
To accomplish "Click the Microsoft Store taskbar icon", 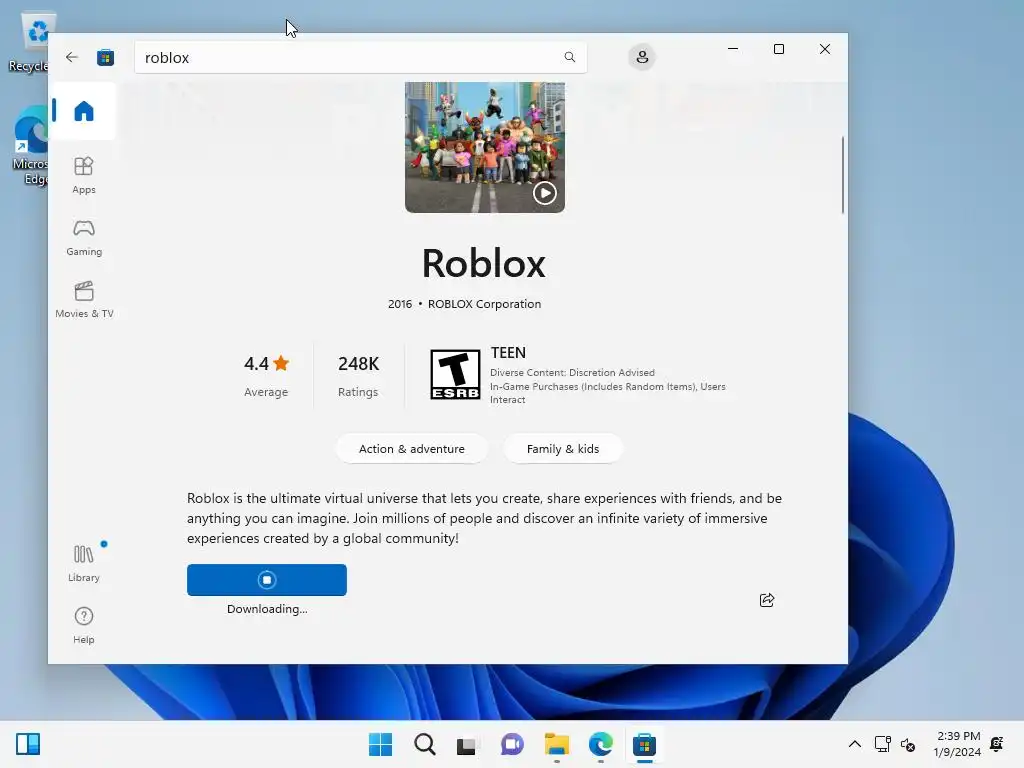I will [x=644, y=744].
